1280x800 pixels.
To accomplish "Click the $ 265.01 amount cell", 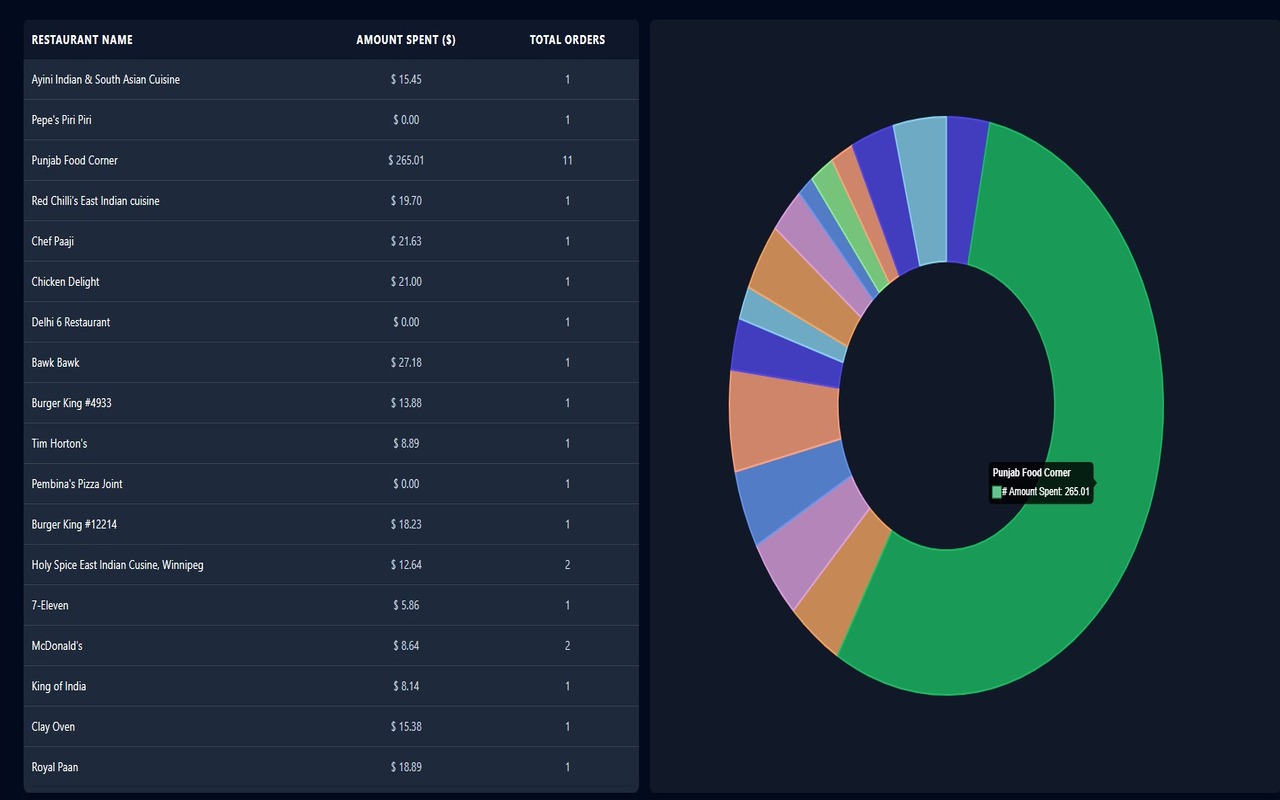I will (406, 160).
